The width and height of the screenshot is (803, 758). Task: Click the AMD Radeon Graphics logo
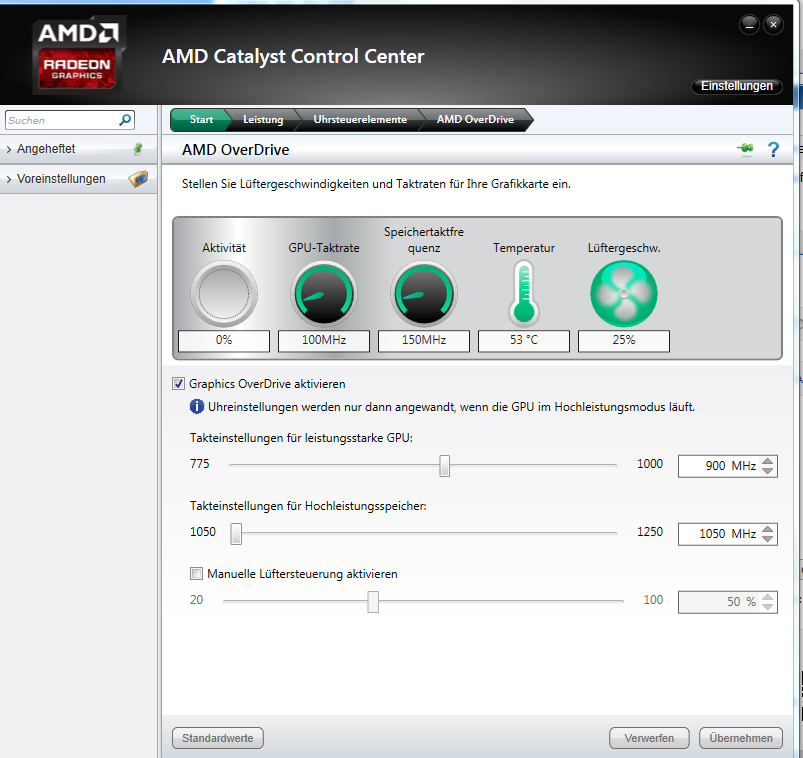[79, 56]
